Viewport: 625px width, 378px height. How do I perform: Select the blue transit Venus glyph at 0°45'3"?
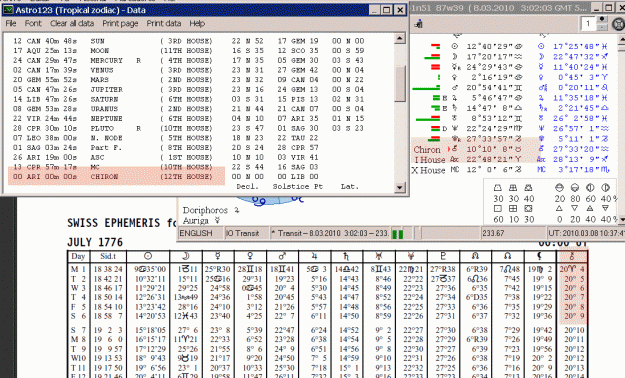[541, 77]
